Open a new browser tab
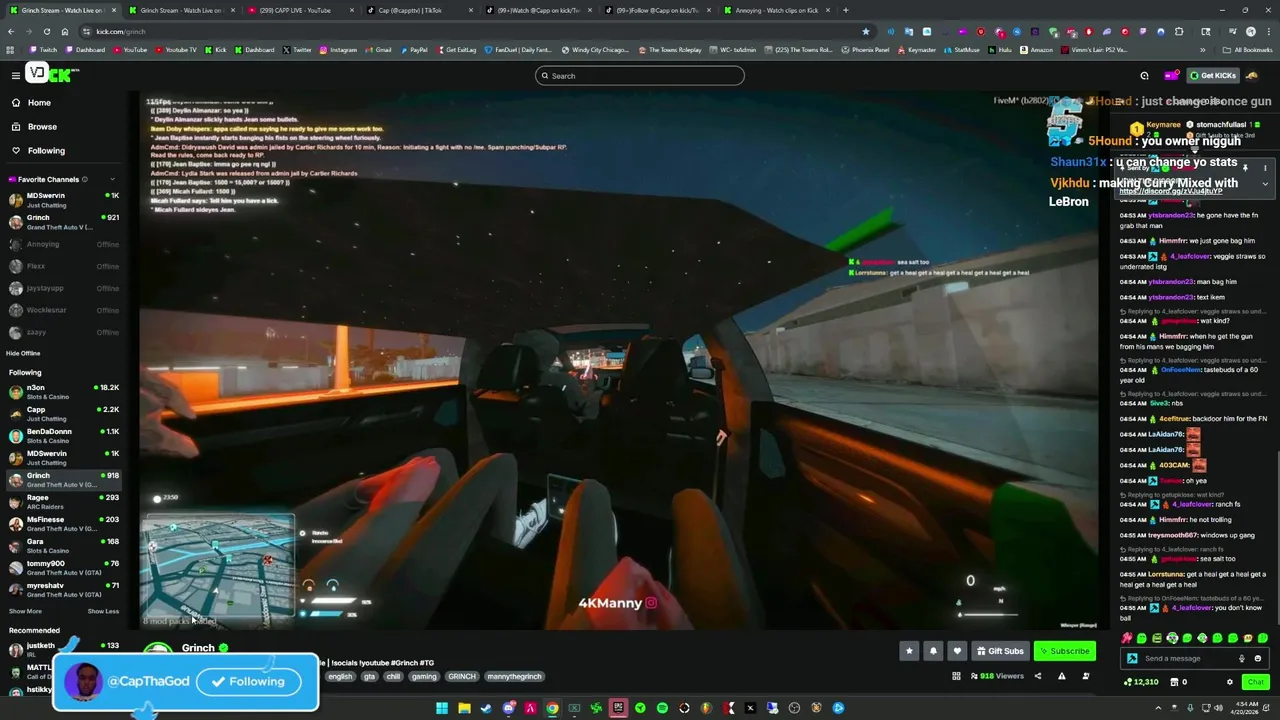The height and width of the screenshot is (720, 1280). click(x=846, y=10)
